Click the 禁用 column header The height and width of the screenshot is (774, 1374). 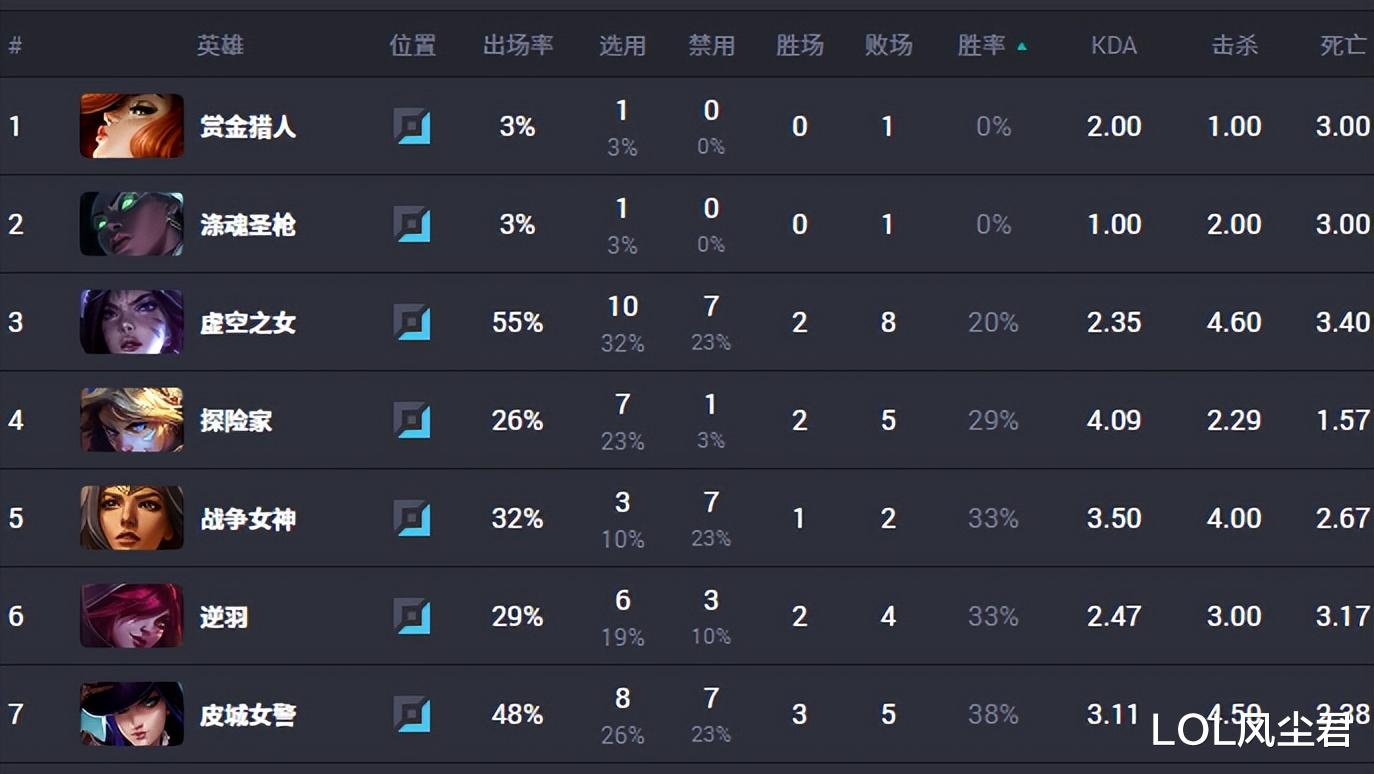(711, 46)
